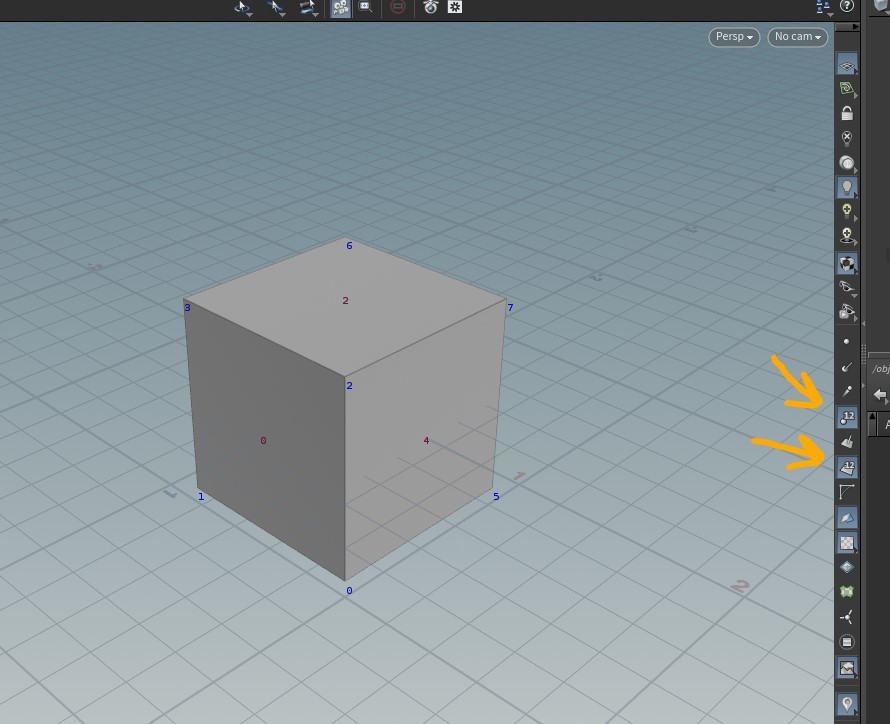
Task: Open the third tool dropdown in top toolbar
Action: coord(309,8)
